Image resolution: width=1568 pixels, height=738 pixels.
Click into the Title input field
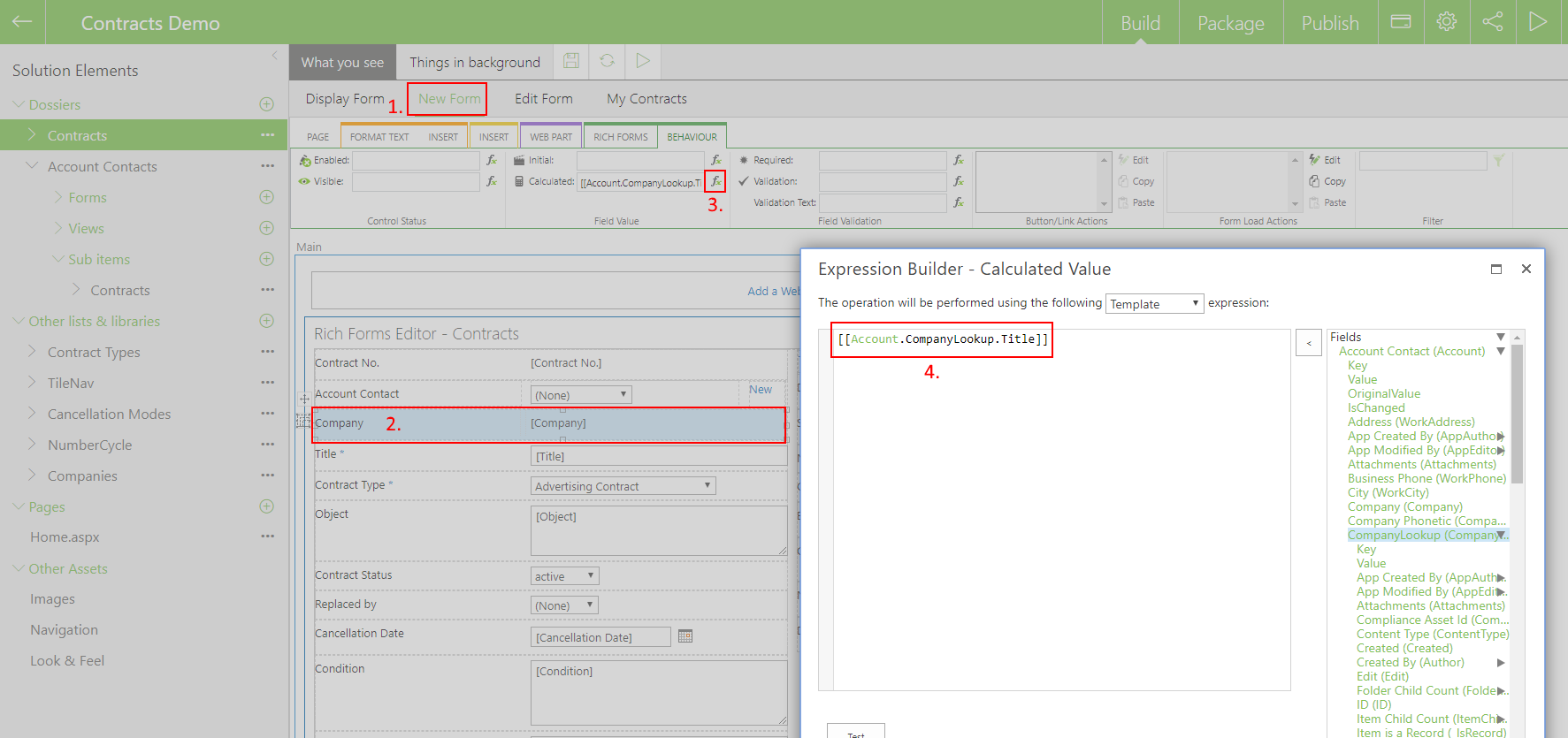[x=658, y=456]
